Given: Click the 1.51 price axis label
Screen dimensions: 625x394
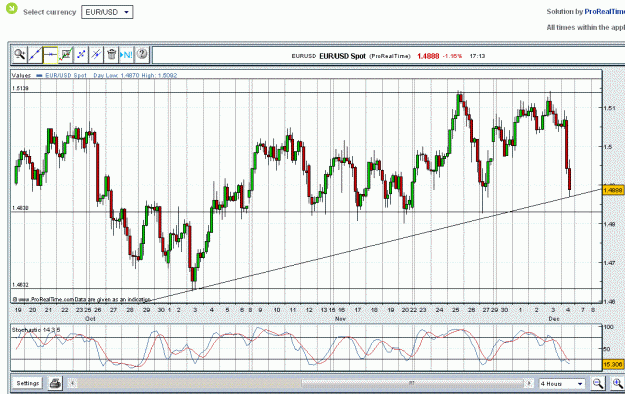Looking at the screenshot, I should (609, 108).
